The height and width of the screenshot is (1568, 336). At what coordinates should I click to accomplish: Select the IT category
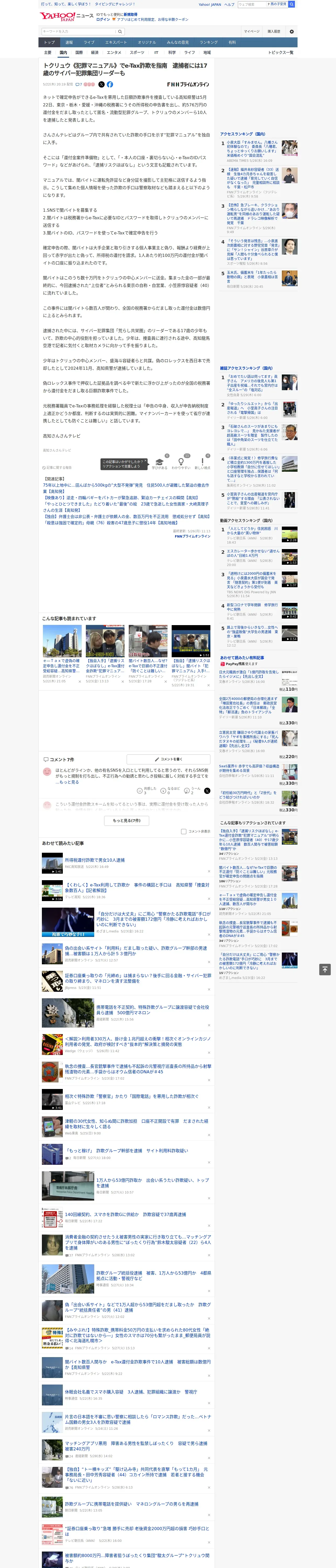pos(156,52)
